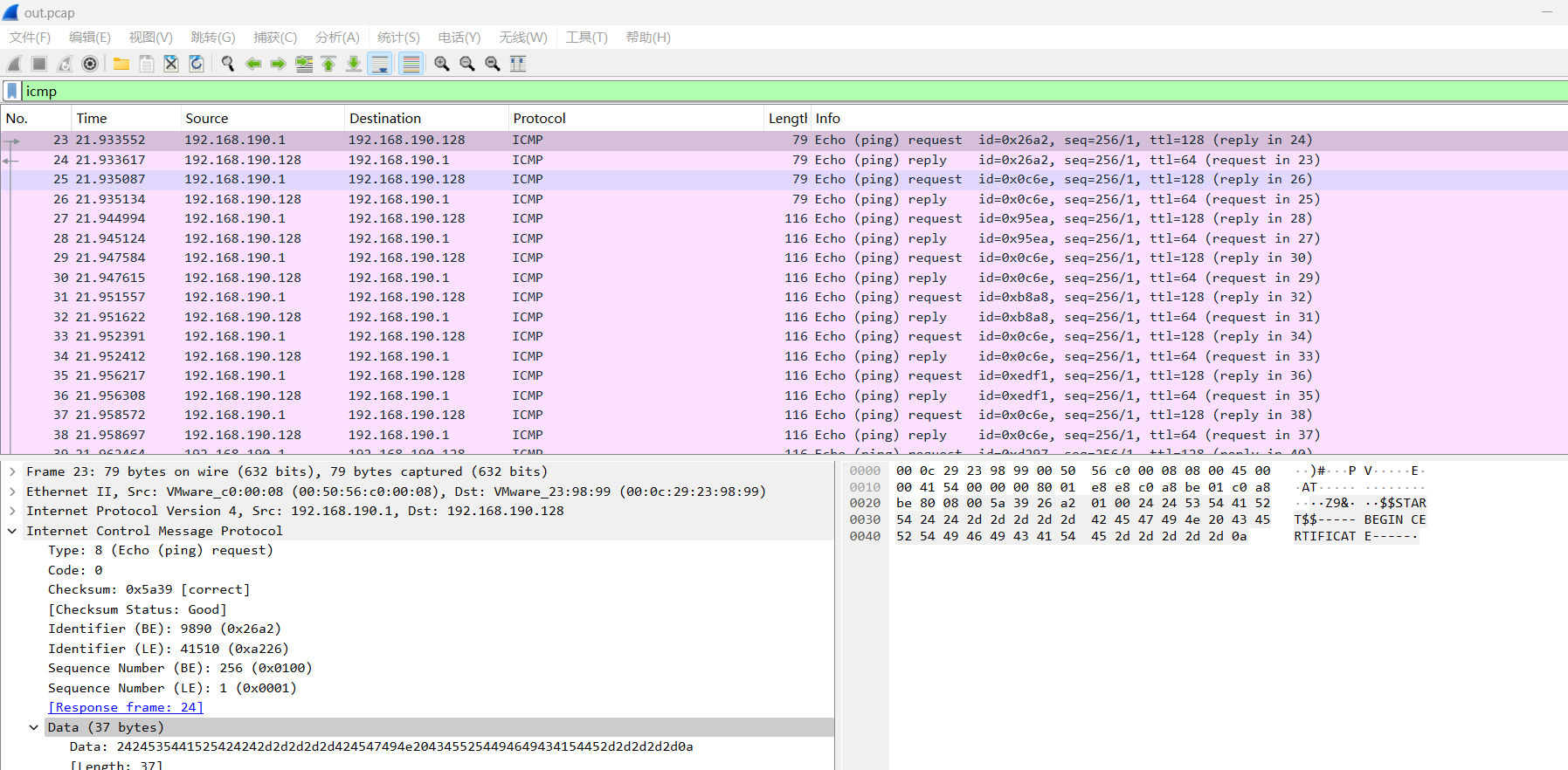Open the 无线(W) menu
The height and width of the screenshot is (770, 1568).
coord(523,38)
